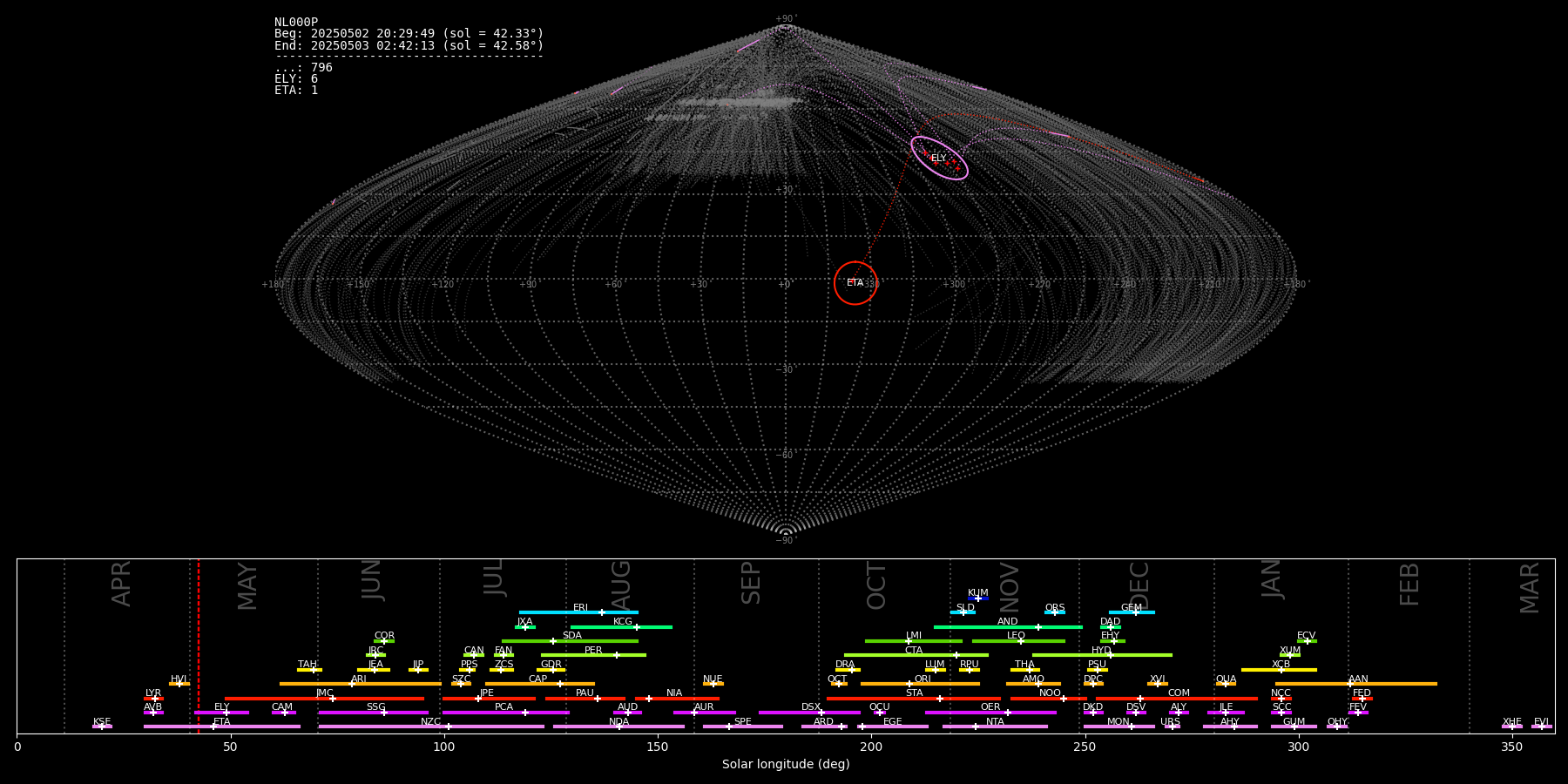
Task: Select the NL000P station title text
Action: pos(296,23)
